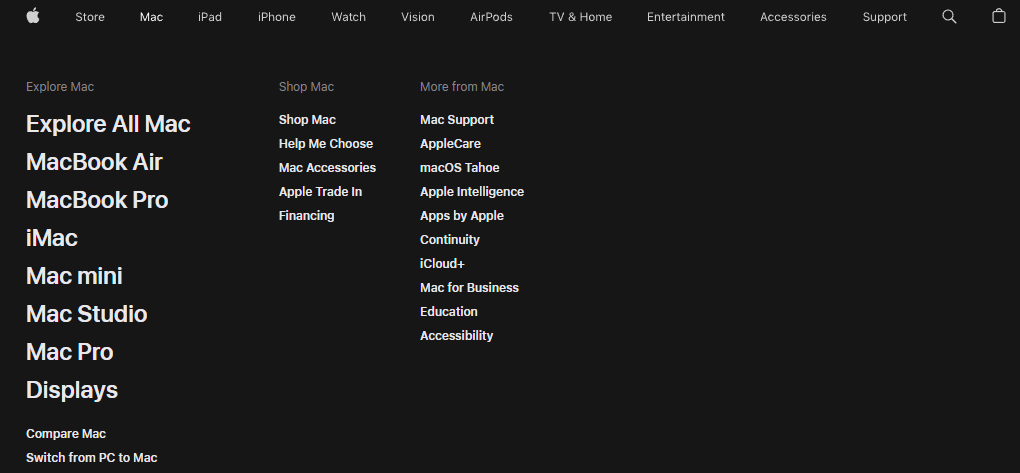Click the Explore Mac column heading
1020x473 pixels.
tap(60, 87)
